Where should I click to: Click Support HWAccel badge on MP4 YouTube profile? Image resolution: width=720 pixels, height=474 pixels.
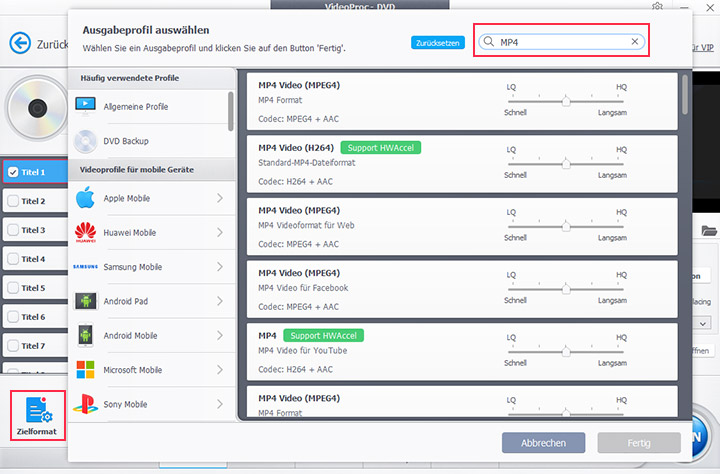point(324,336)
